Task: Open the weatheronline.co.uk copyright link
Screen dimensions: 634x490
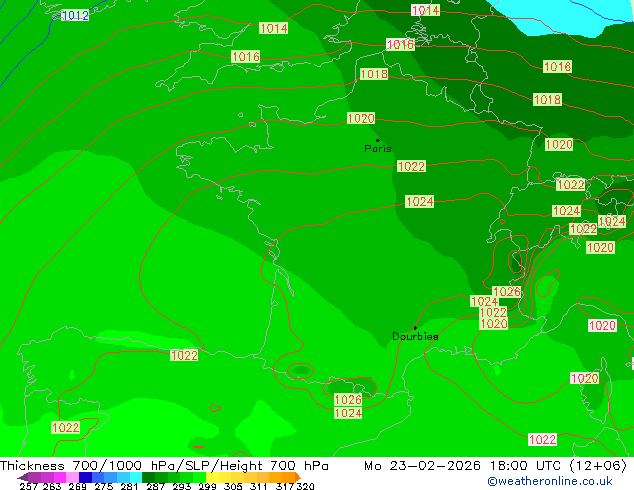Action: coord(550,481)
